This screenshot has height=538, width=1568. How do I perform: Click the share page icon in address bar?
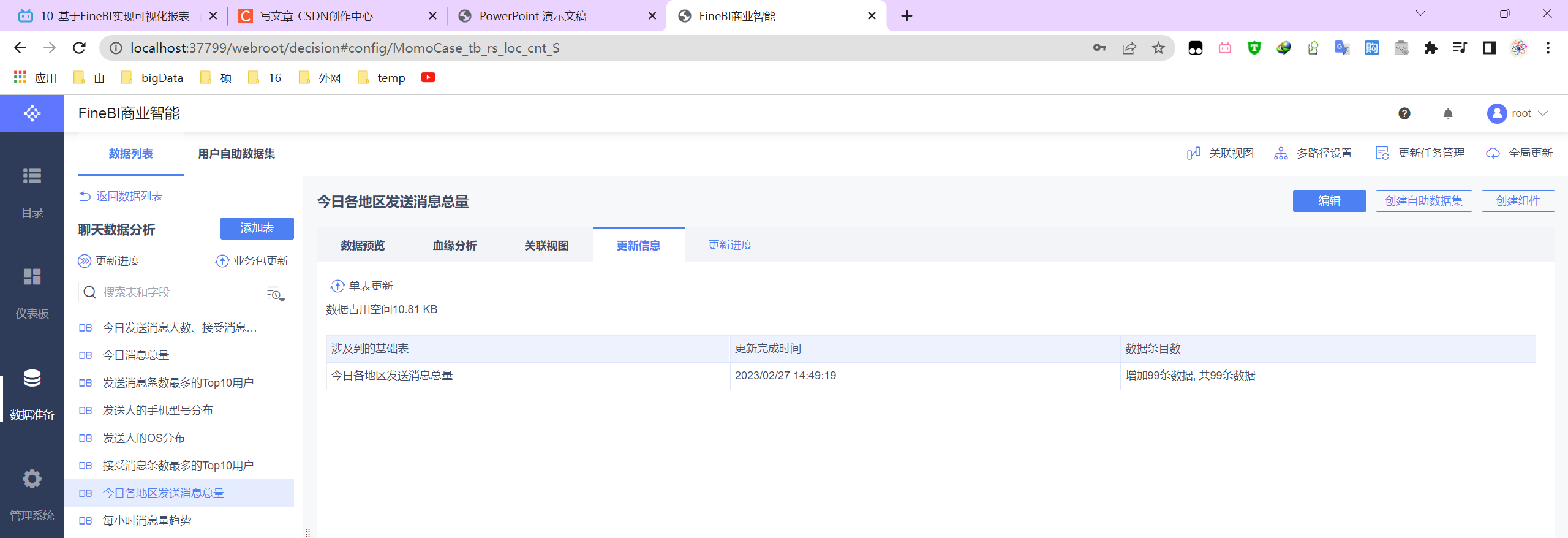(1129, 48)
